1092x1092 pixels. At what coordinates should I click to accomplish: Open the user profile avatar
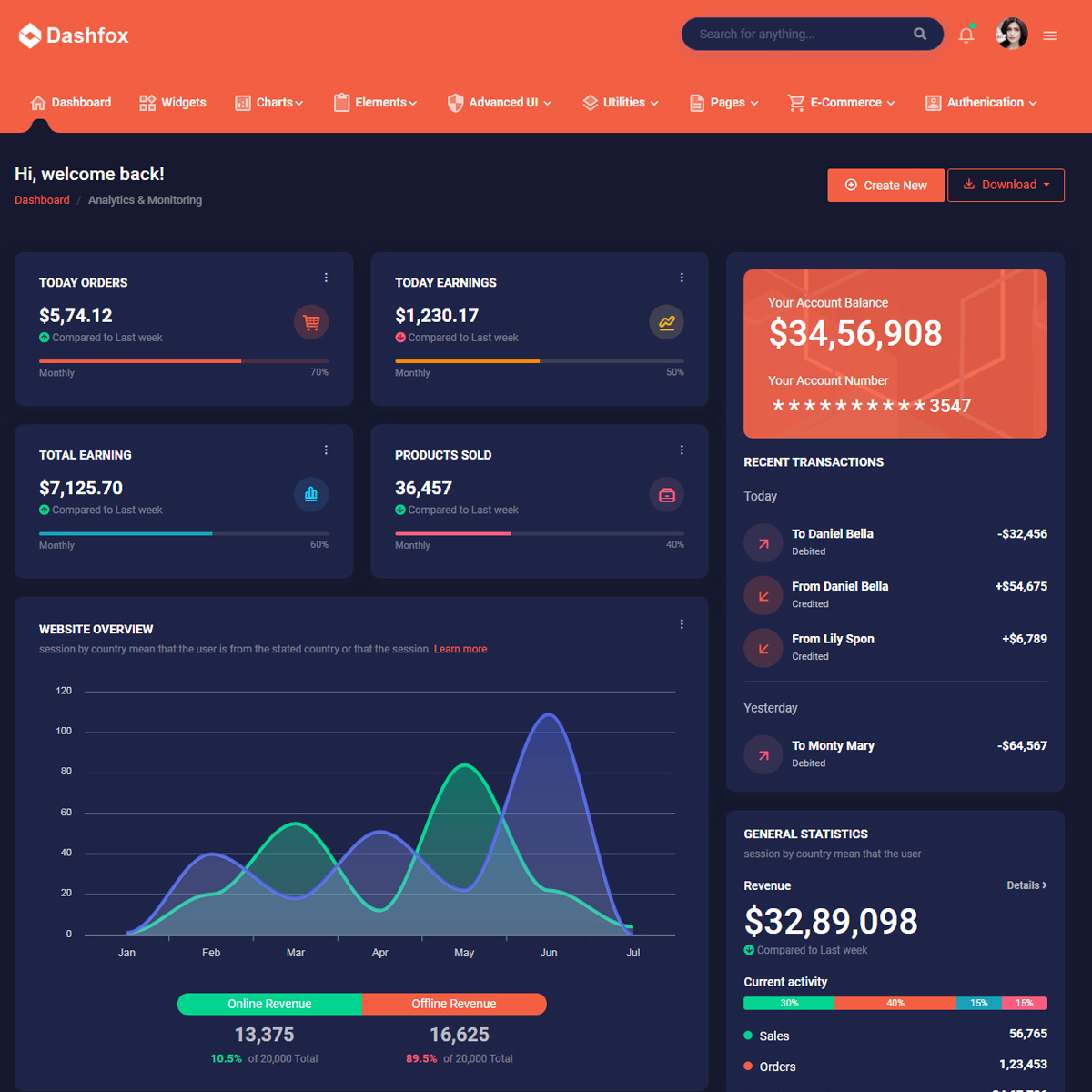1011,34
